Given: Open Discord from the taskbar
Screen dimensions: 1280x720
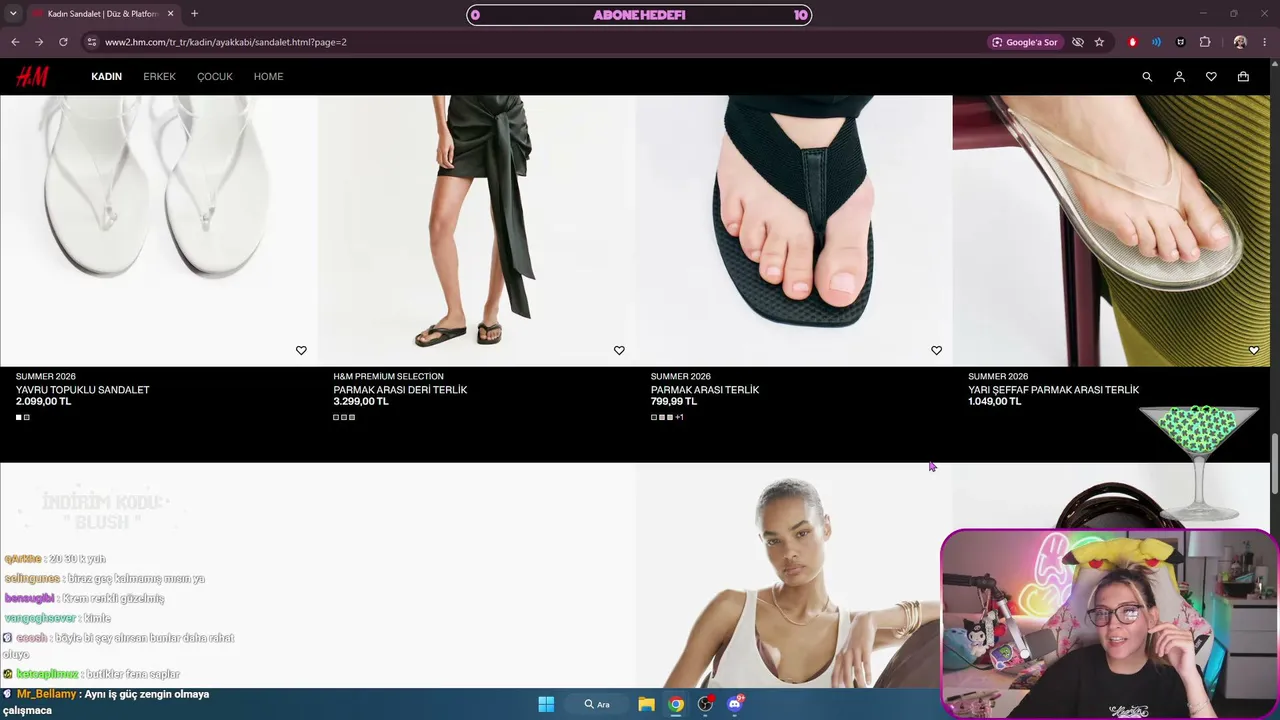Looking at the screenshot, I should tap(736, 704).
